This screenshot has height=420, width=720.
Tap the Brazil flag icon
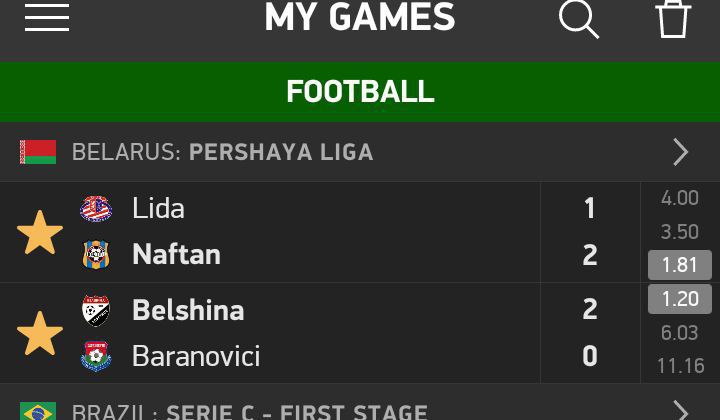[x=38, y=411]
